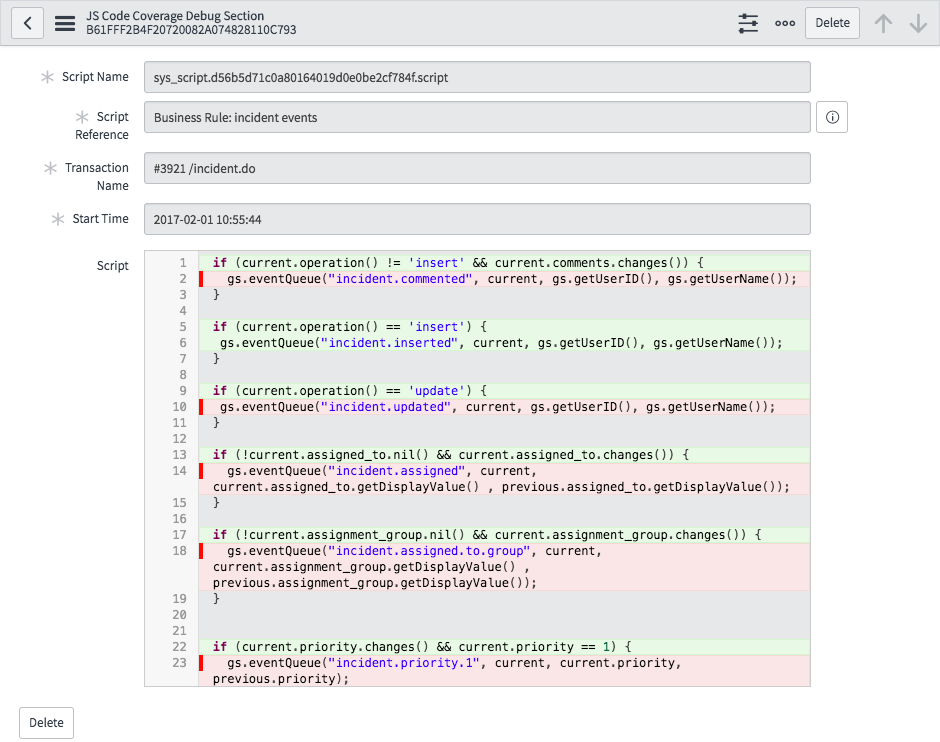
Task: Click the Start Time field
Action: 477,219
